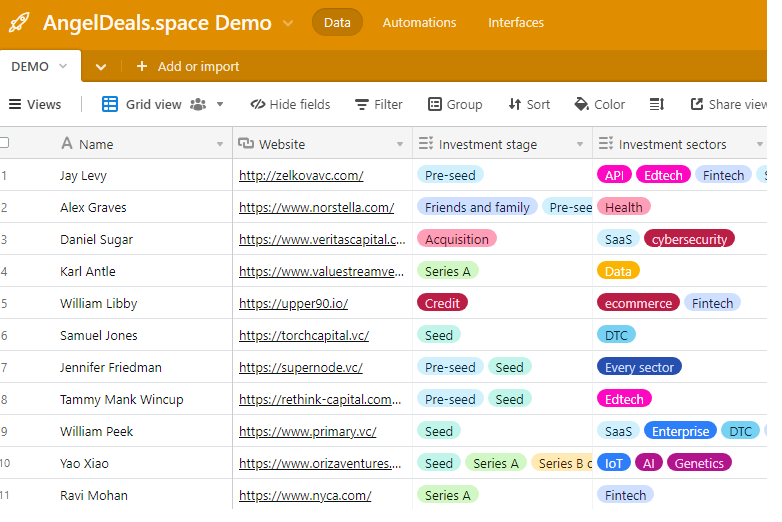Click the ecommerce sector tag
The image size is (782, 522).
(x=638, y=303)
